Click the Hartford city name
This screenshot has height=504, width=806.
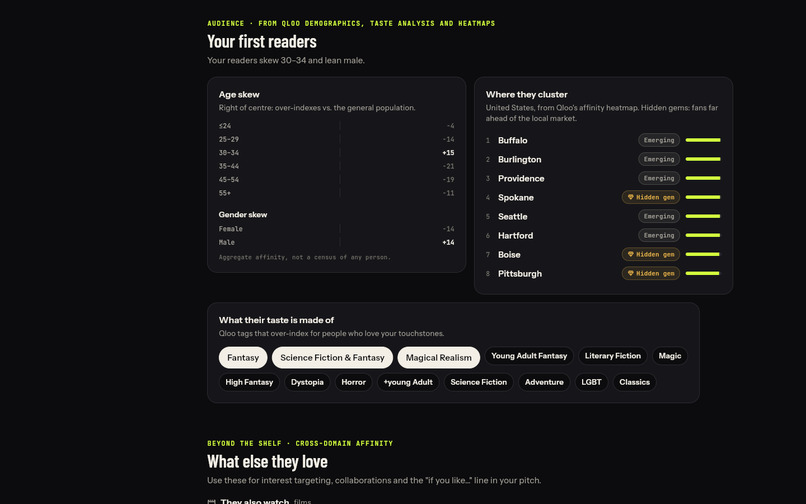[515, 236]
